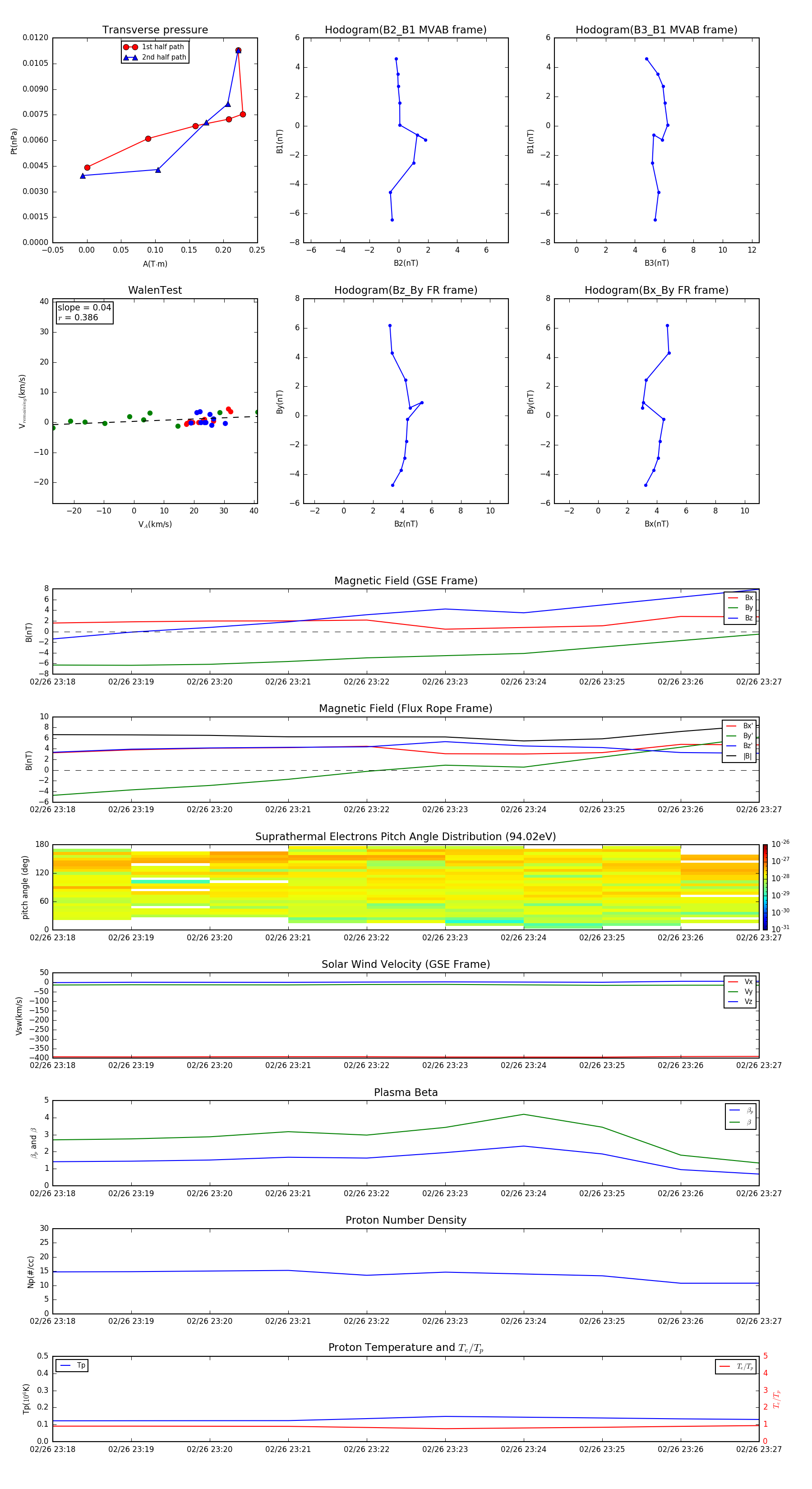Click the dashed fit line in WalenTest

tap(155, 420)
